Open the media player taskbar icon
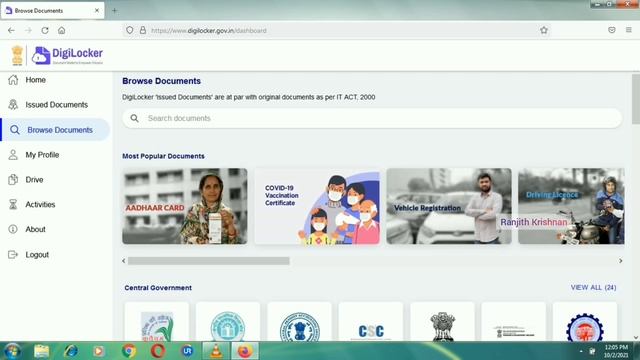This screenshot has width=640, height=360. tap(99, 351)
